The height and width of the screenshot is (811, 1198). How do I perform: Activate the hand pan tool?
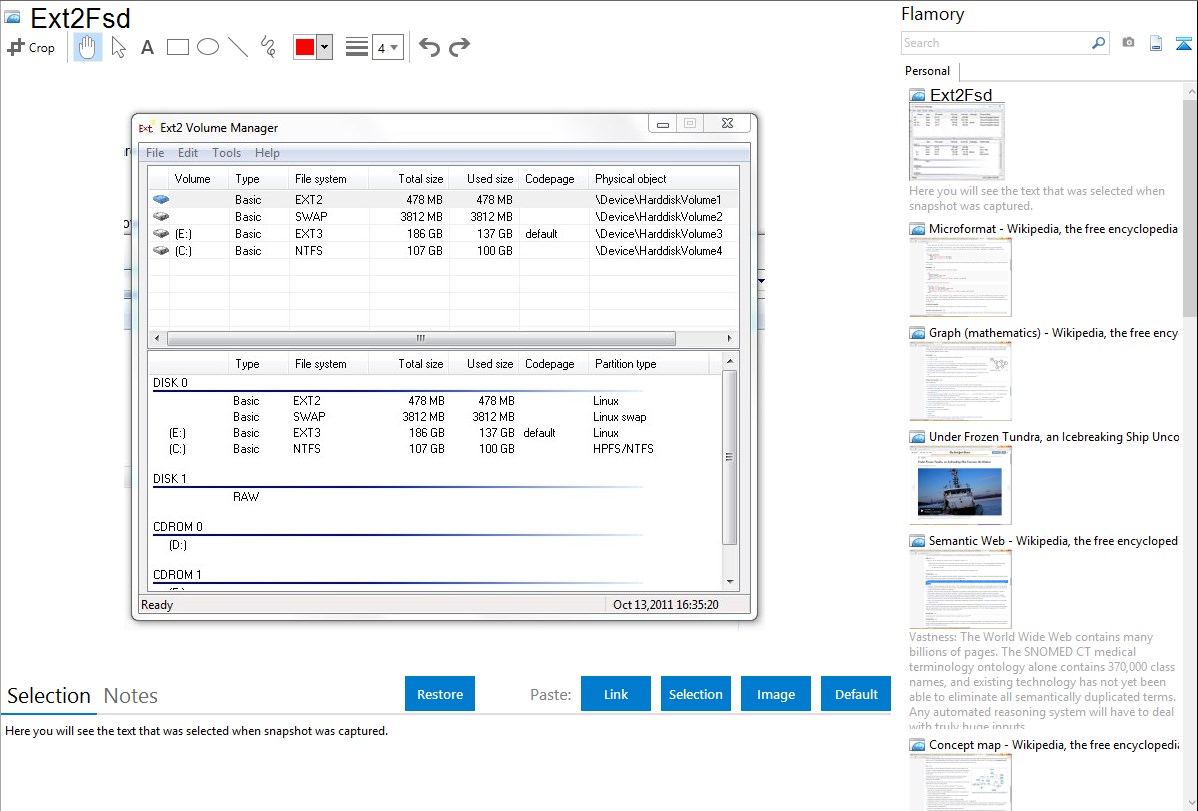tap(87, 47)
